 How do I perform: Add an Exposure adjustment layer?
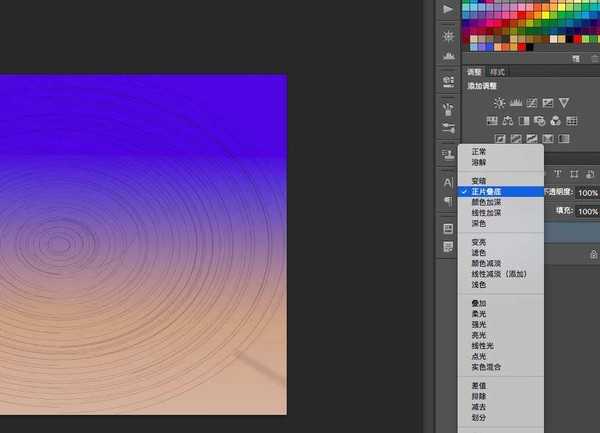click(x=548, y=103)
